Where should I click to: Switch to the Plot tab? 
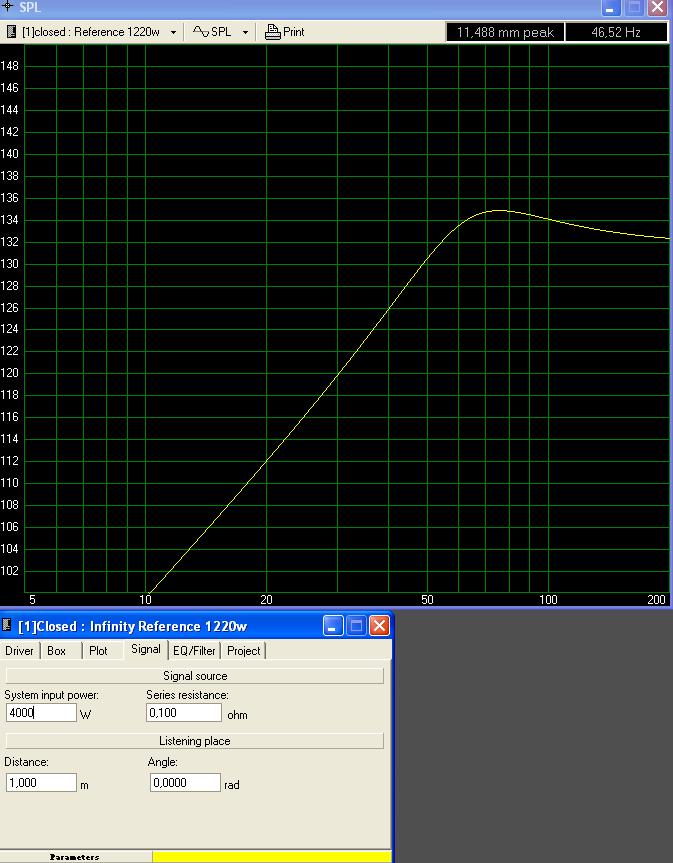coord(98,651)
